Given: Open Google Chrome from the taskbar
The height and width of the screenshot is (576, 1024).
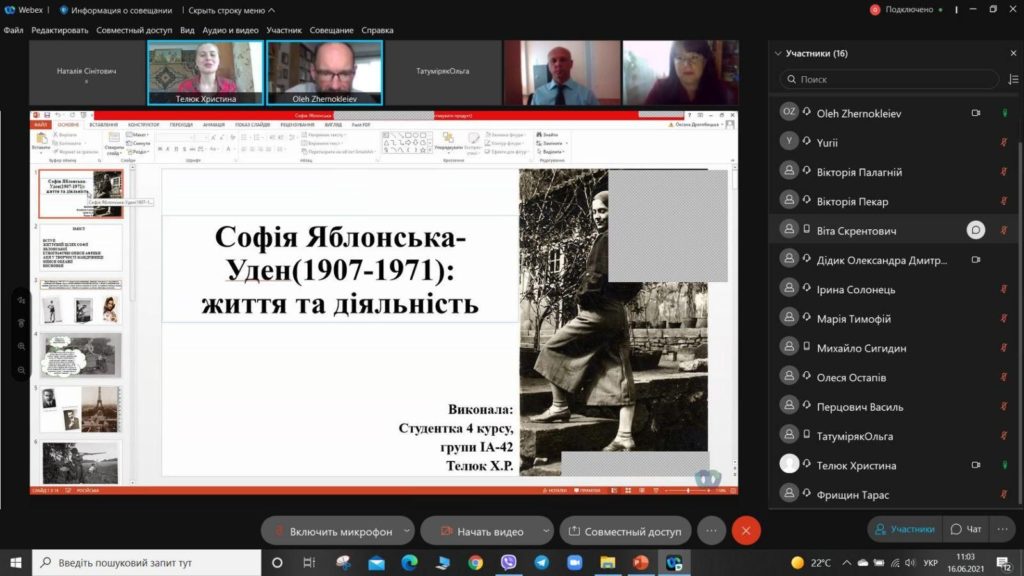Looking at the screenshot, I should (475, 562).
